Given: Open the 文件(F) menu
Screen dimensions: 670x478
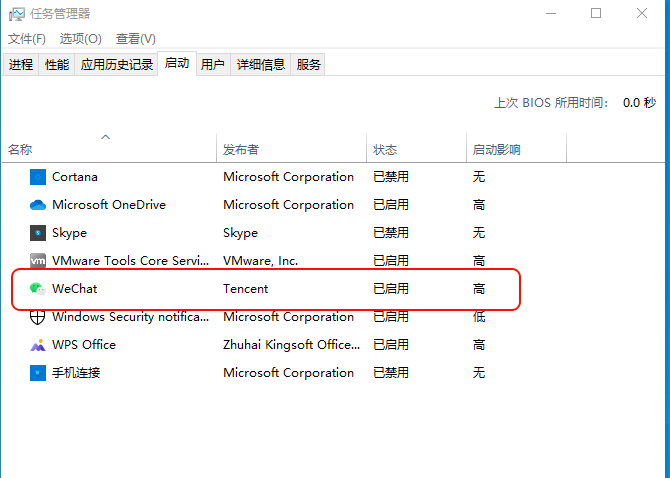Looking at the screenshot, I should click(26, 39).
